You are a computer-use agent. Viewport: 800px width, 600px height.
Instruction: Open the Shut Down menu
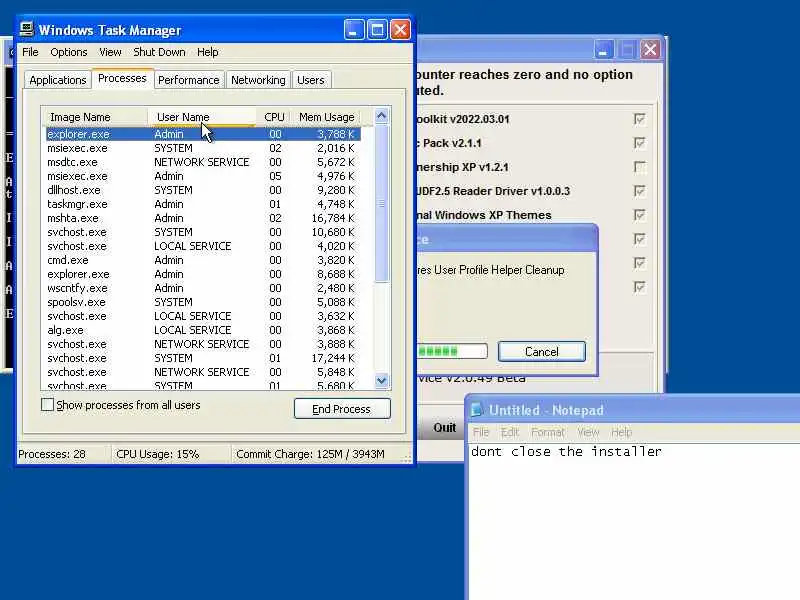coord(159,52)
